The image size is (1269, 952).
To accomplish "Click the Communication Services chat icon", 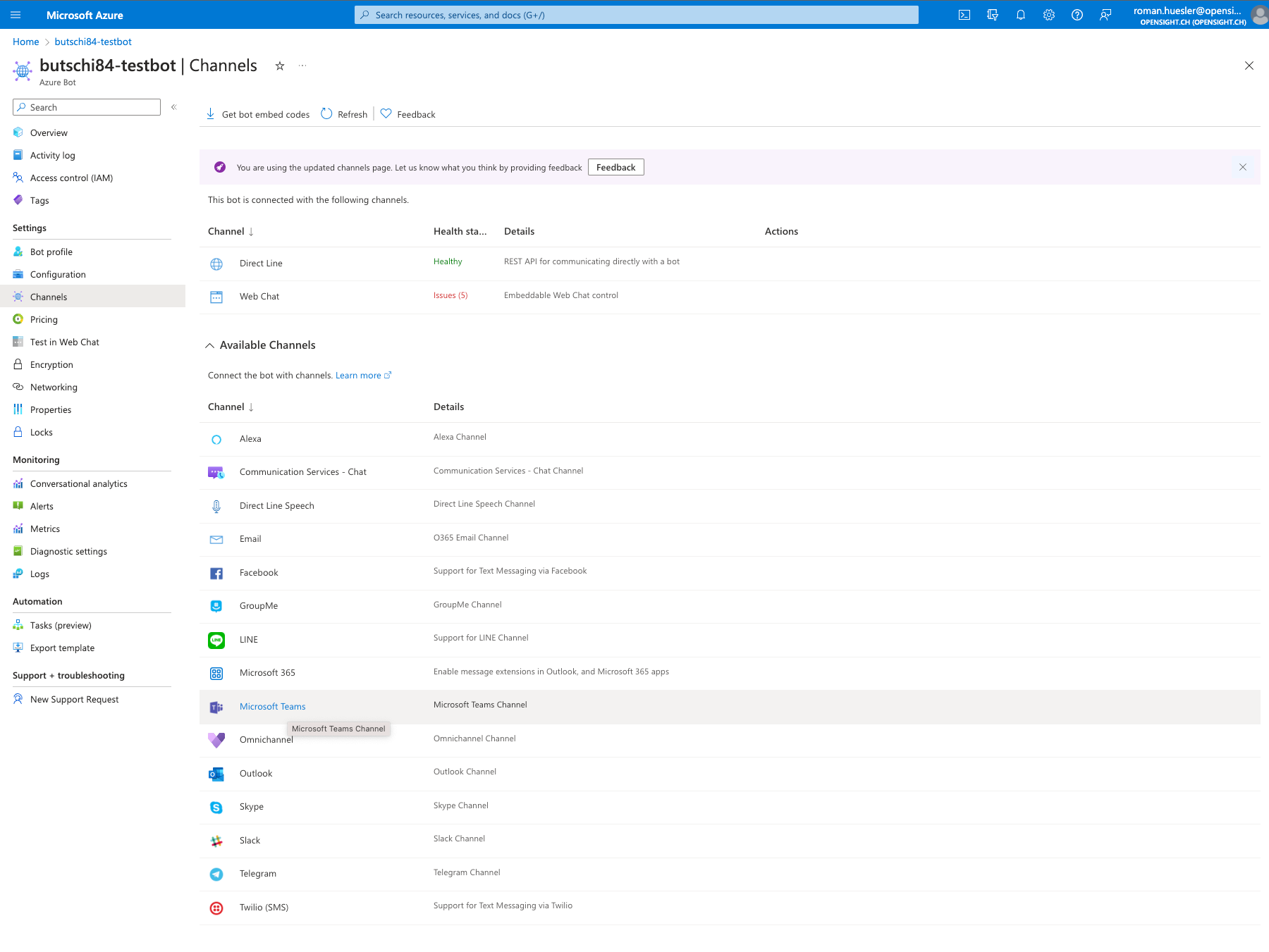I will [x=216, y=472].
